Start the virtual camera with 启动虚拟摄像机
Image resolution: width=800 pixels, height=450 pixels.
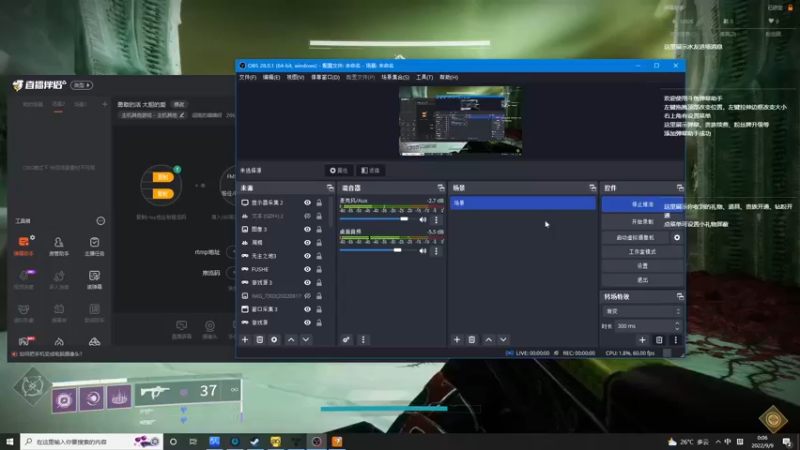tap(635, 237)
